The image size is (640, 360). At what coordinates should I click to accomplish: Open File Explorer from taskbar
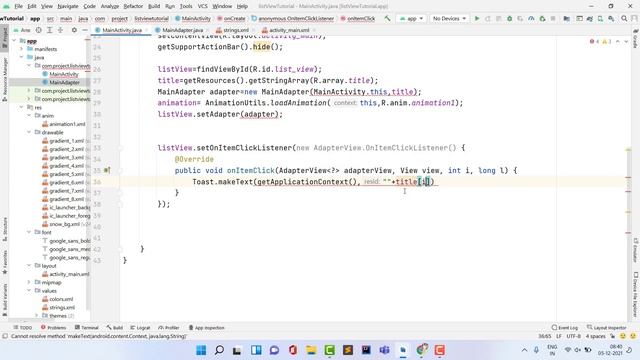coord(311,350)
